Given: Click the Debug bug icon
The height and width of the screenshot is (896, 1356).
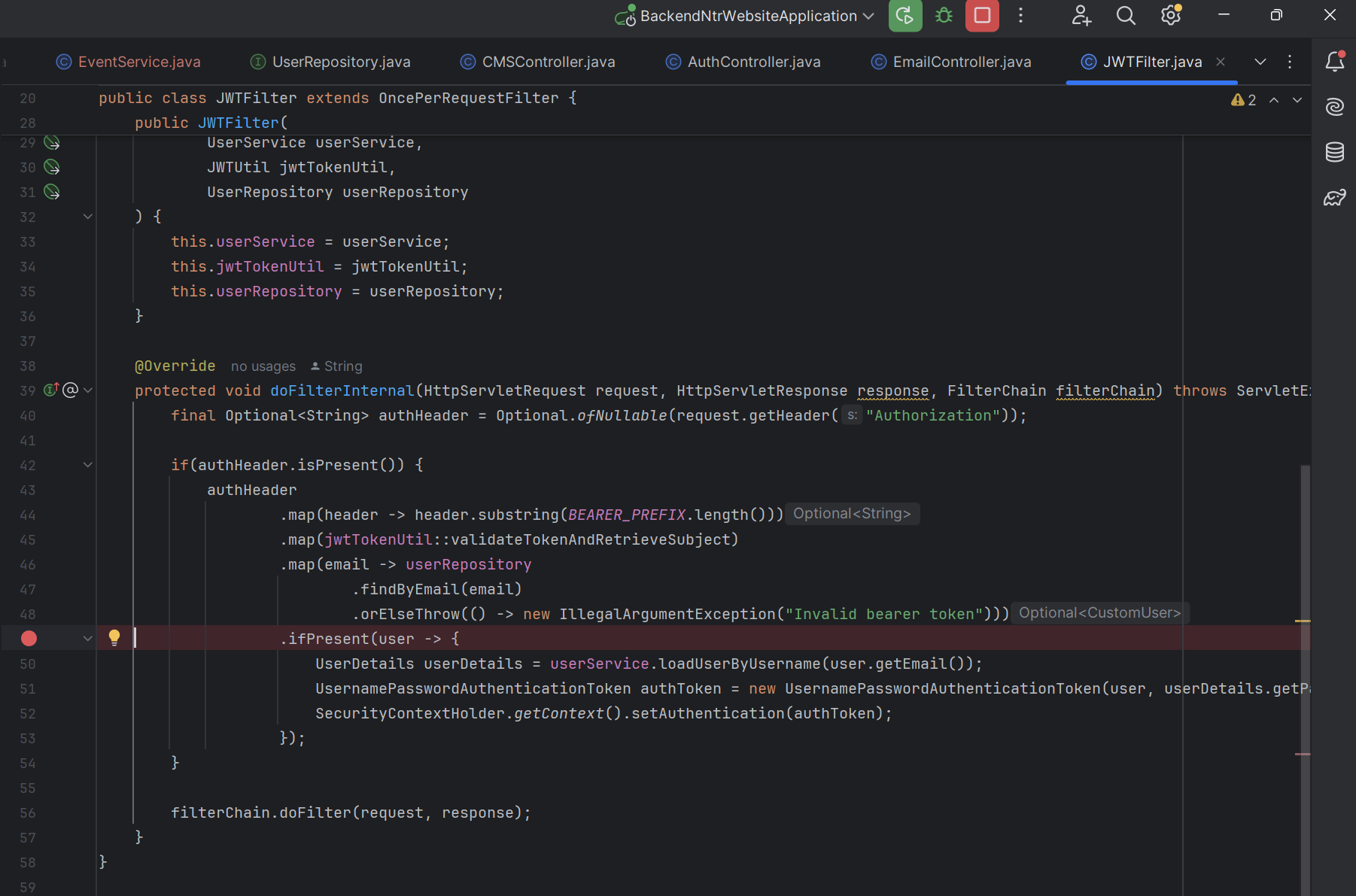Looking at the screenshot, I should (x=944, y=16).
